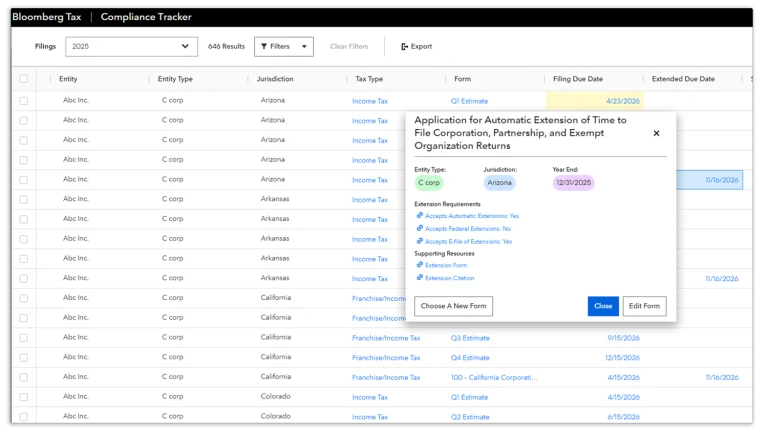Screen dimensions: 768x432
Task: Click the 12/15/2026 filing due date
Action: [x=622, y=358]
